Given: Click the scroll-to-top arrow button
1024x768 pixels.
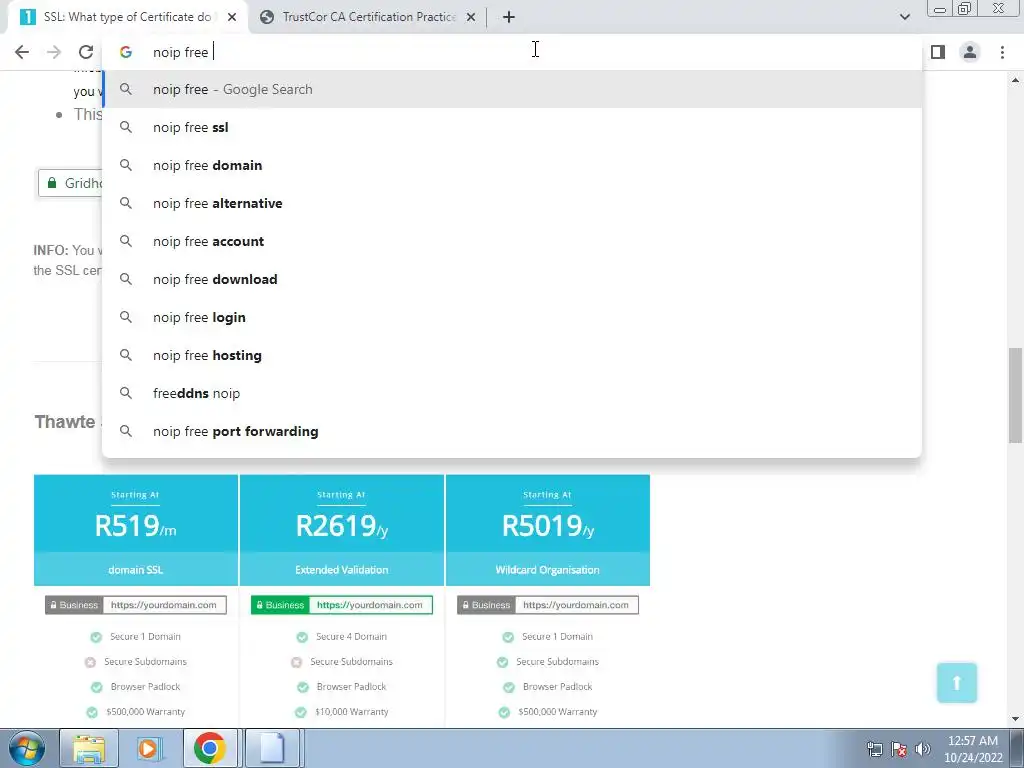Looking at the screenshot, I should click(x=957, y=683).
